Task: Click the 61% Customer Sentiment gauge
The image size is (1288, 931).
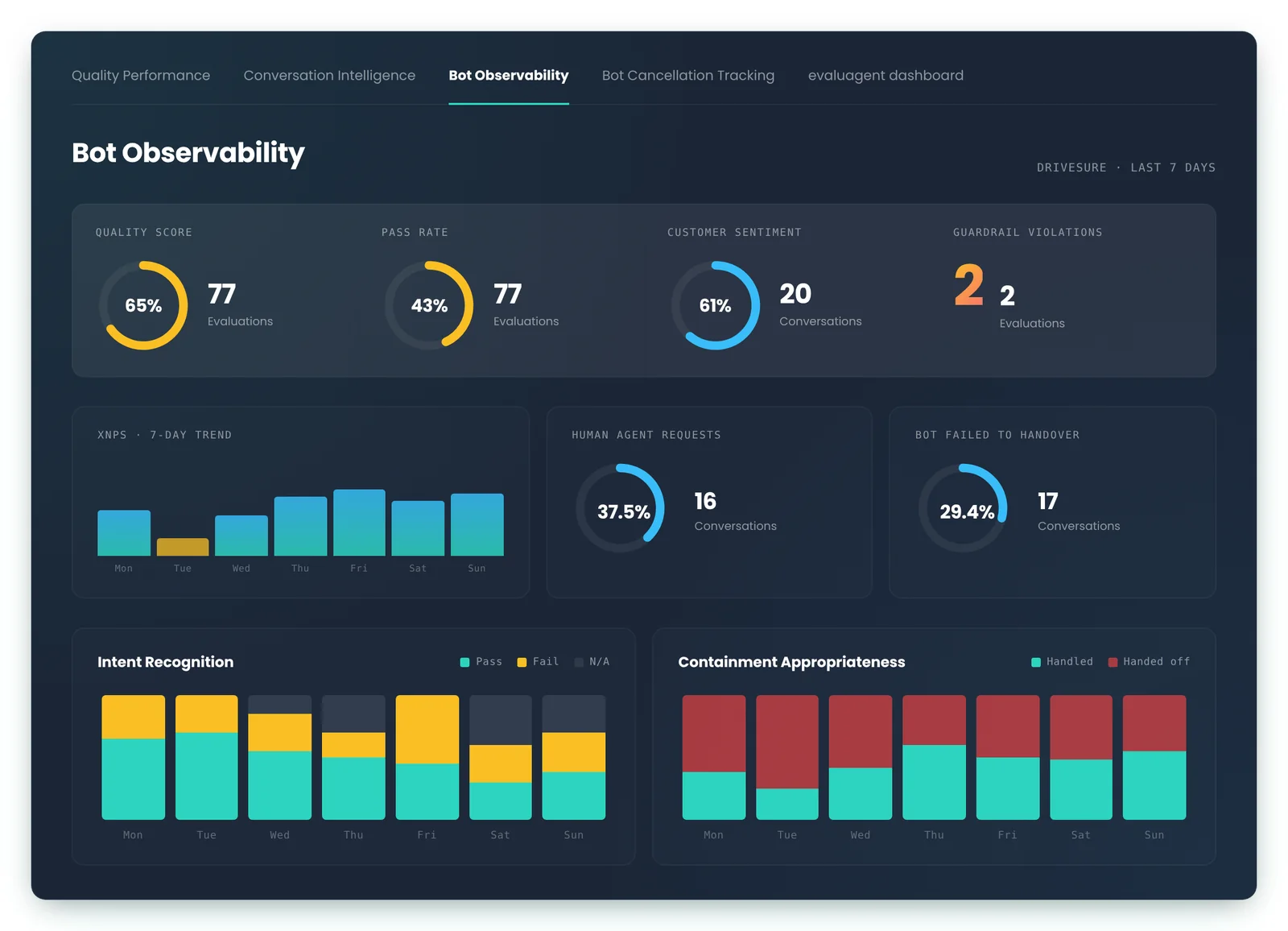Action: 716,305
